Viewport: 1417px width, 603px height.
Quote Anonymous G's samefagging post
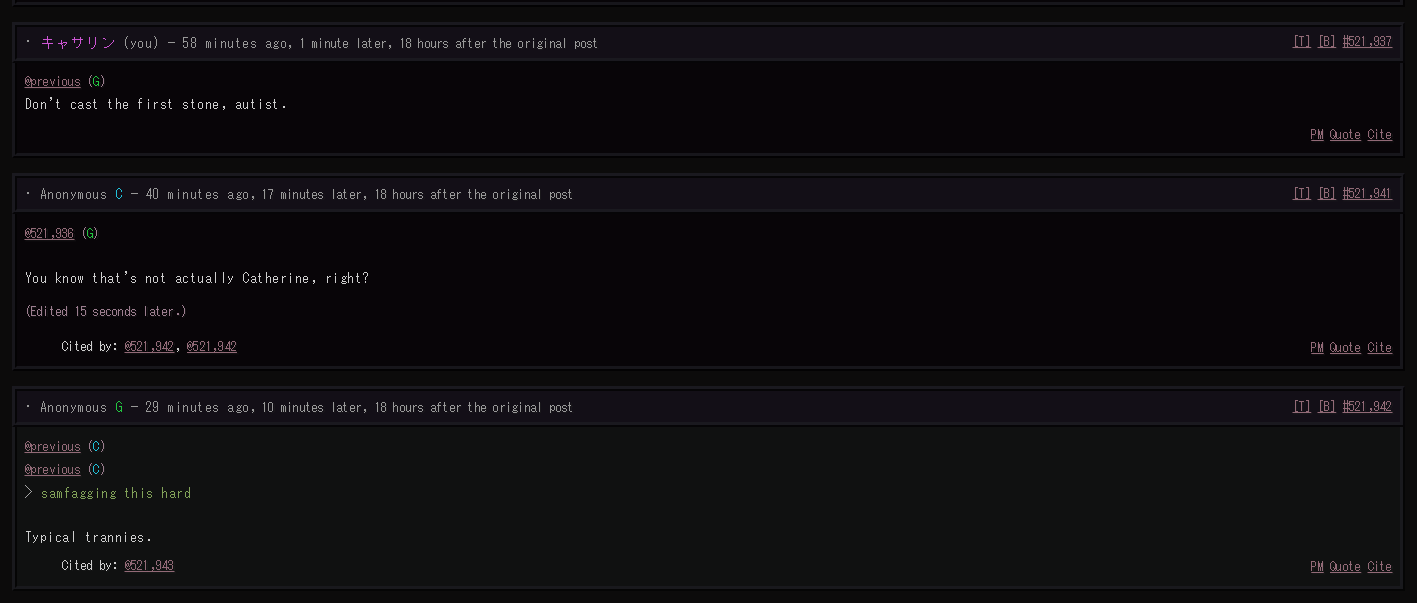pyautogui.click(x=1344, y=567)
